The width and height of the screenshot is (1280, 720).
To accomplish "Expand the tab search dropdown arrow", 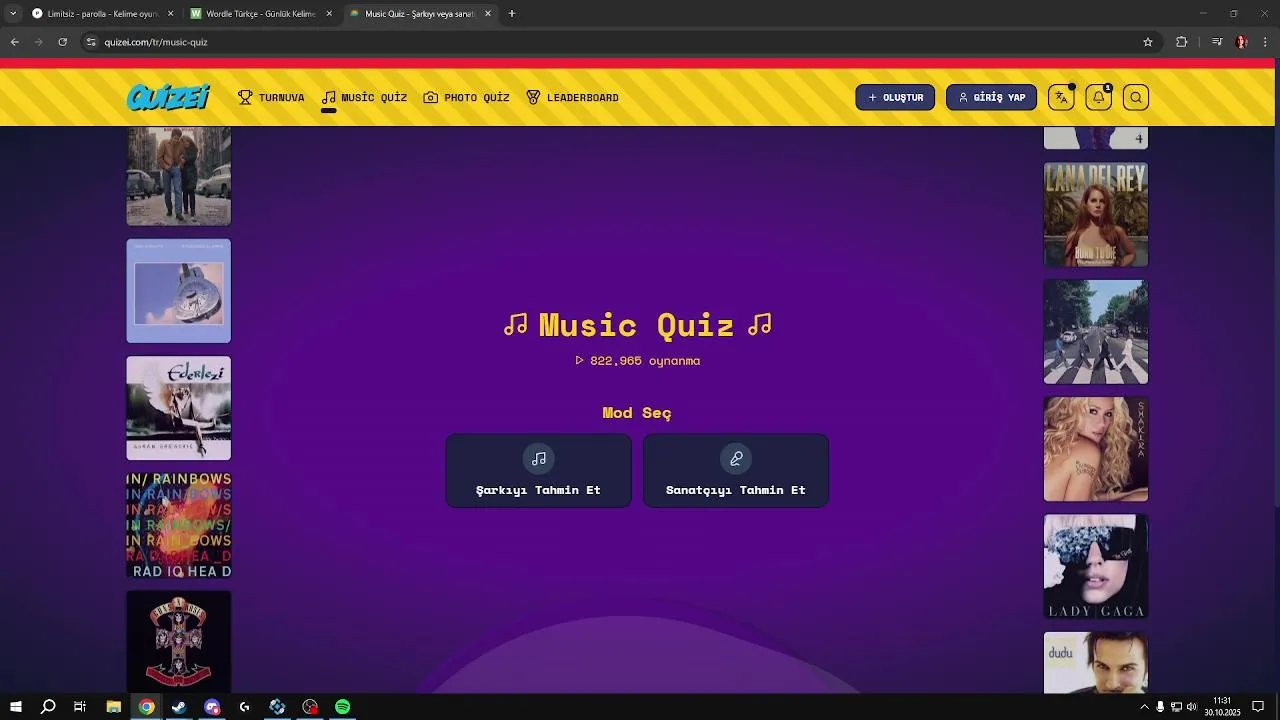I will coord(13,14).
